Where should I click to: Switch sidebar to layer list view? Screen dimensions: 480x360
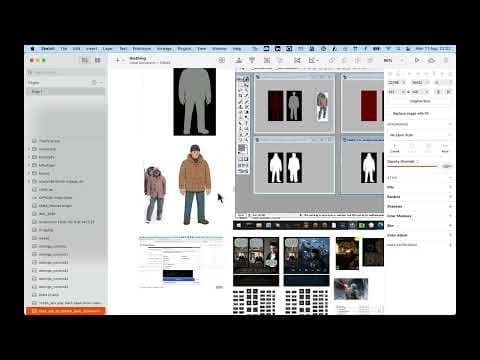(85, 60)
